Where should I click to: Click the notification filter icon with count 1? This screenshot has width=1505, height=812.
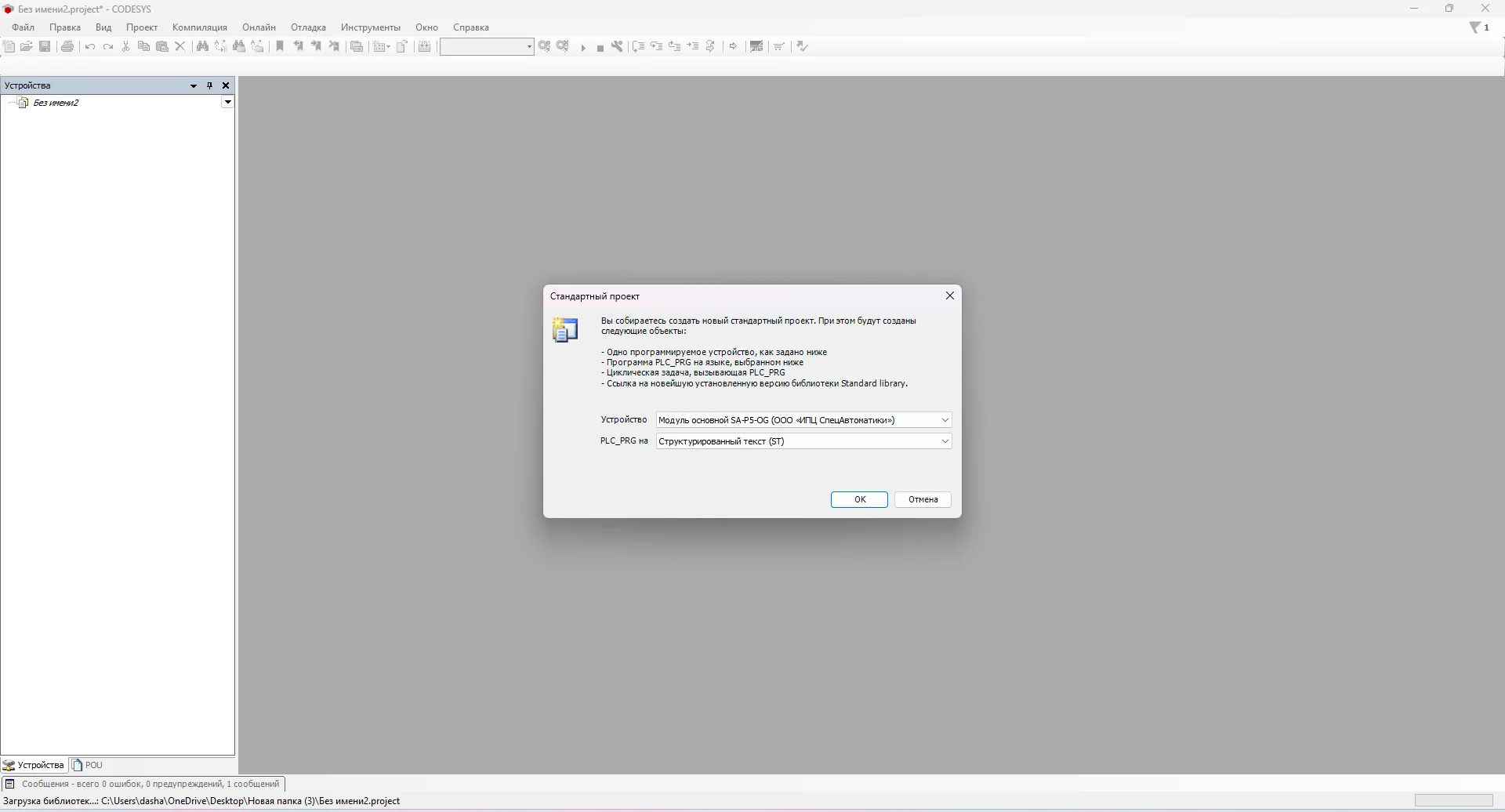[1481, 28]
